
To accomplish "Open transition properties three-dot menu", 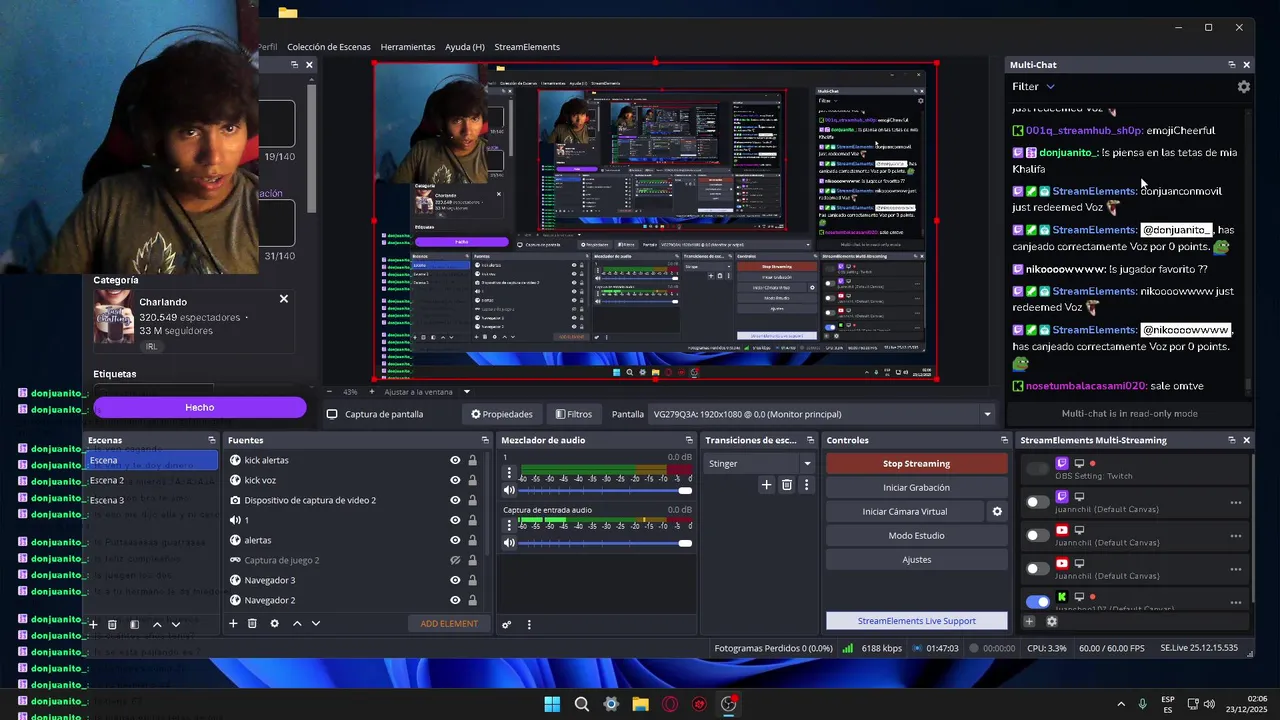I will 806,485.
